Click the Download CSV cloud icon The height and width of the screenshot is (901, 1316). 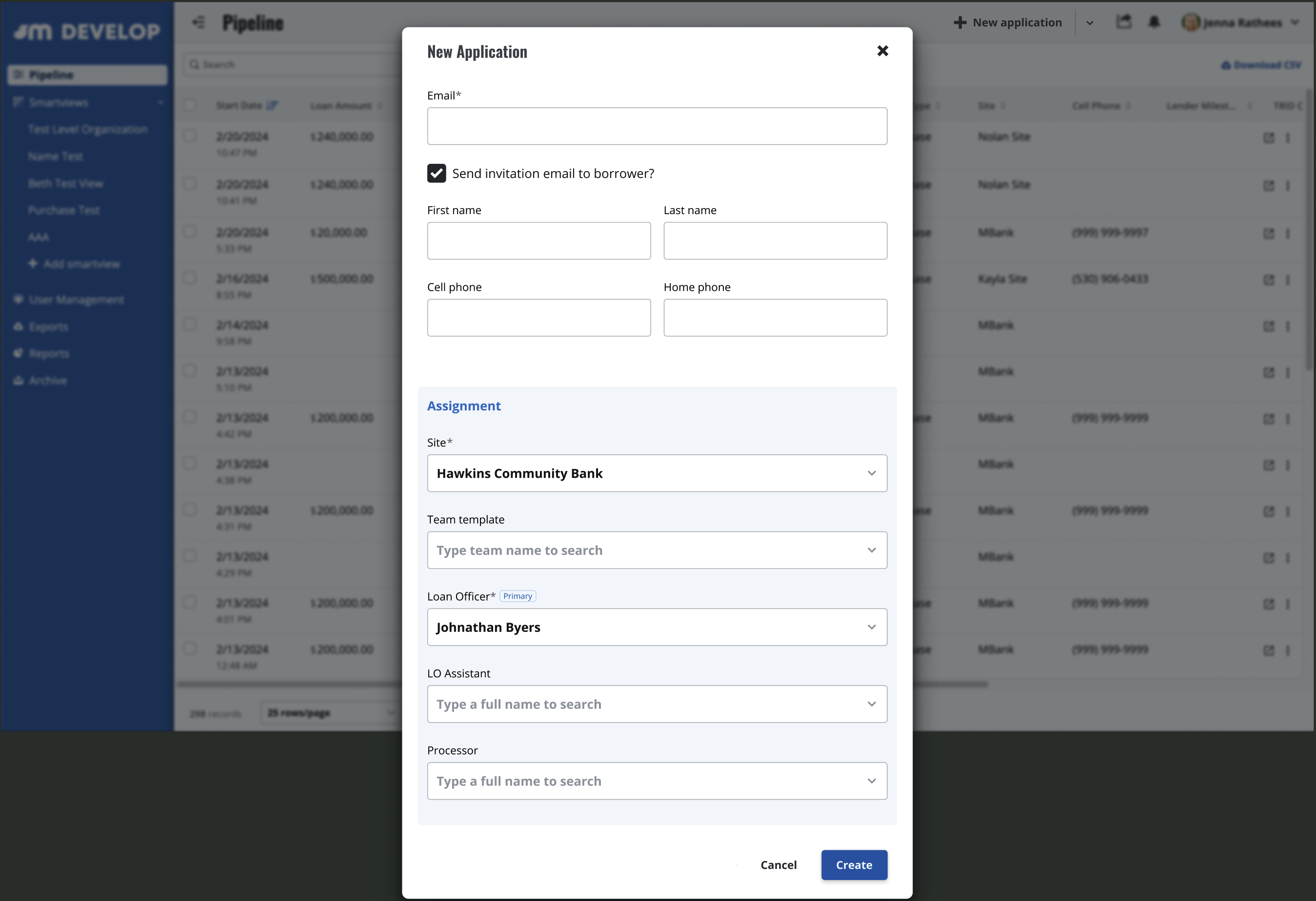(1226, 65)
